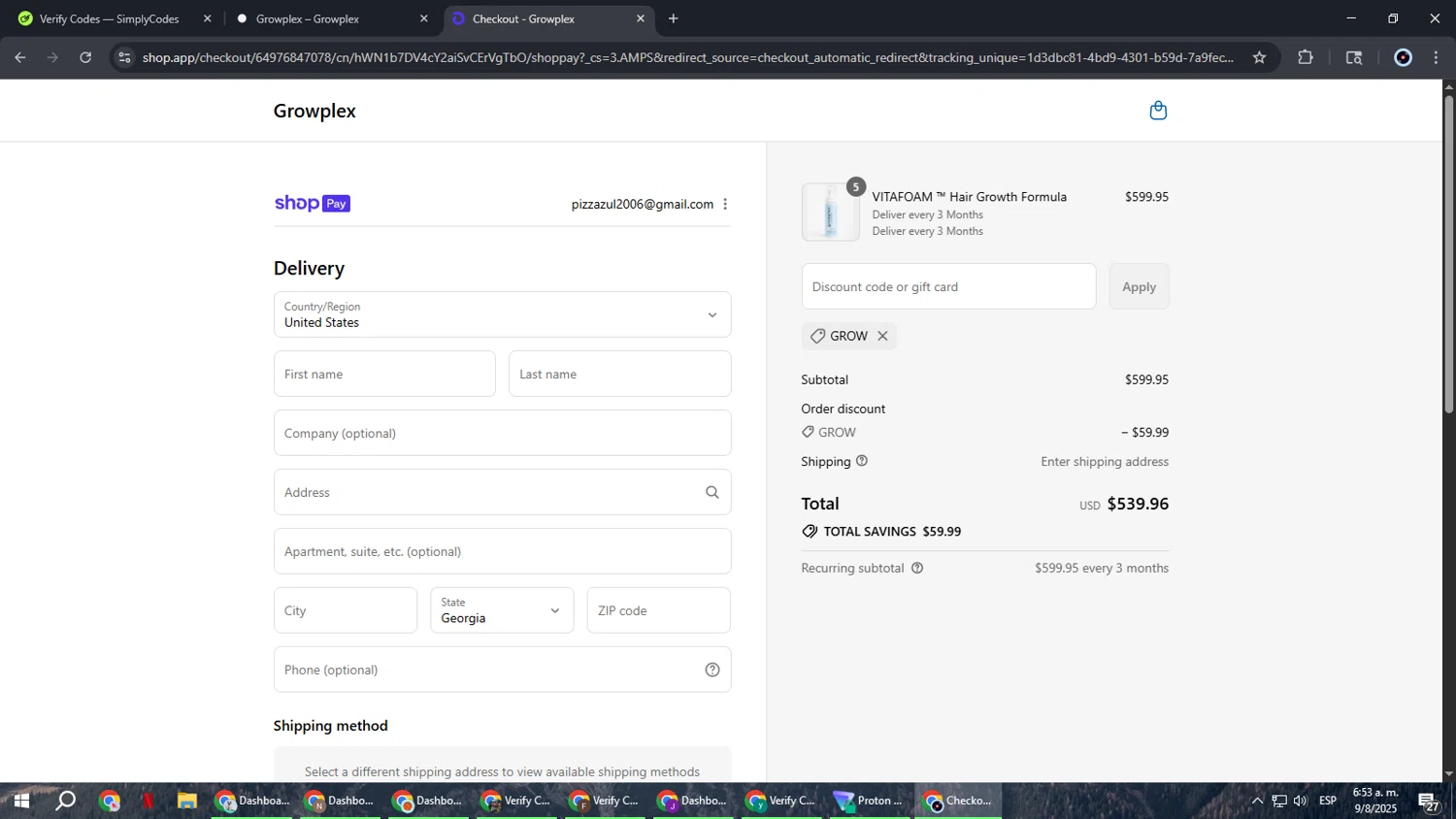The height and width of the screenshot is (819, 1456).
Task: Click TOTAL SAVINGS $59.99 text
Action: pyautogui.click(x=892, y=532)
